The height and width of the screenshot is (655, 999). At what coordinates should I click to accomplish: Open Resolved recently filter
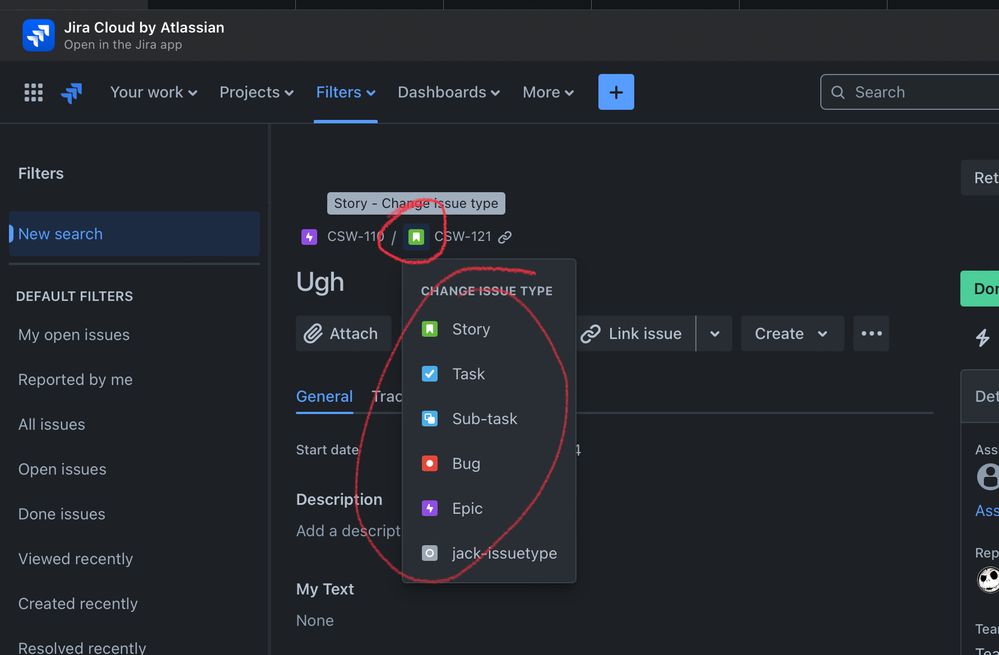coord(82,647)
